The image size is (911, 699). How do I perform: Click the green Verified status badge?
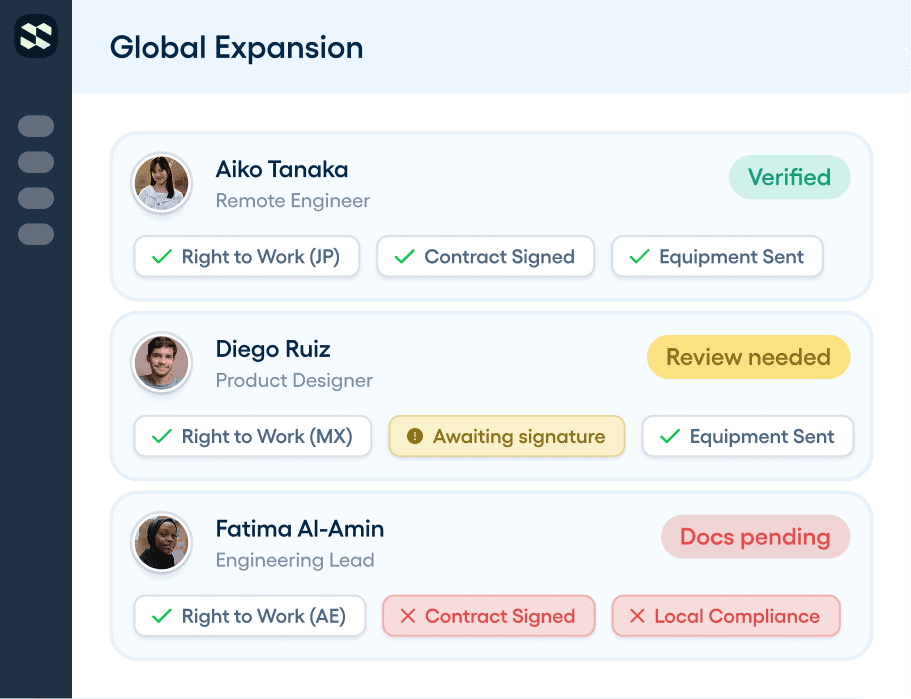click(790, 177)
